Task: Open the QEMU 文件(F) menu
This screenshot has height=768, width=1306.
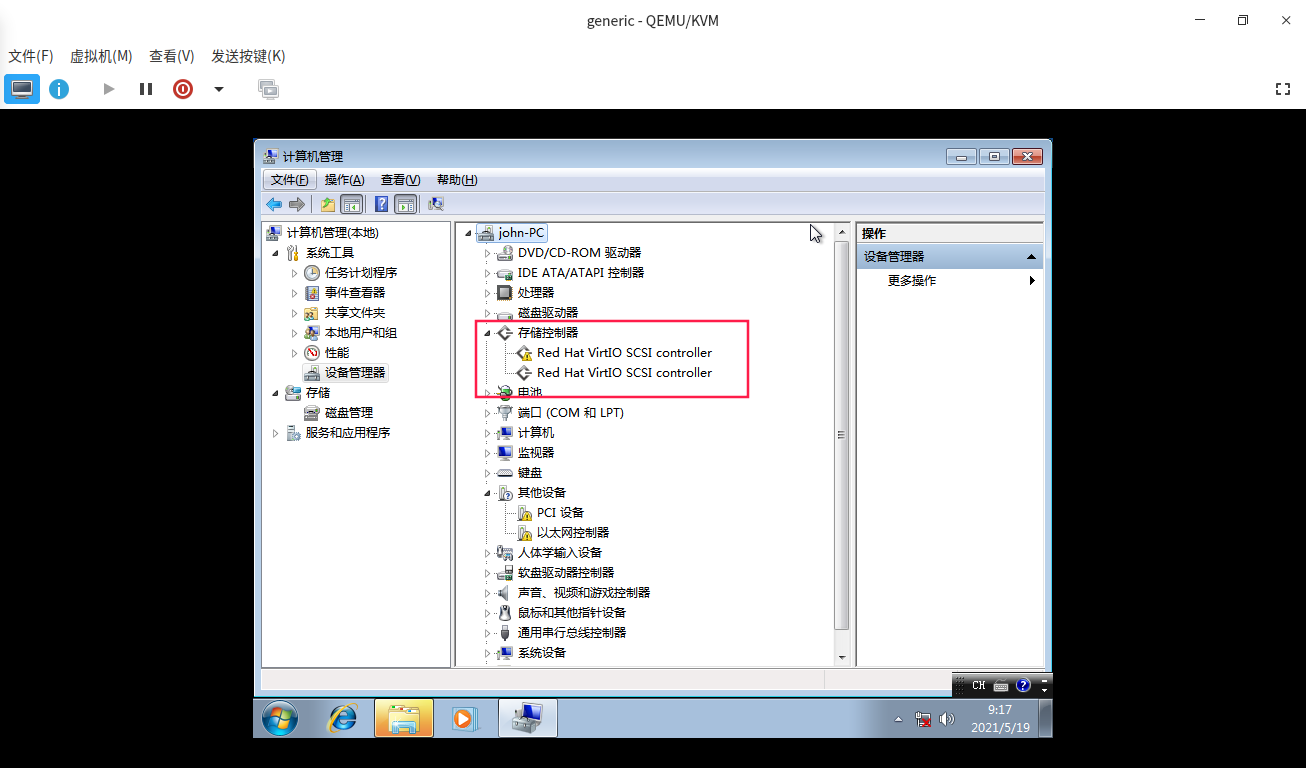Action: point(30,56)
